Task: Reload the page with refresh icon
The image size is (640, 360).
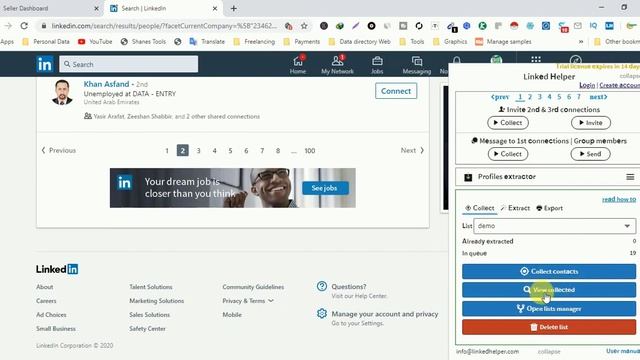Action: coord(24,26)
